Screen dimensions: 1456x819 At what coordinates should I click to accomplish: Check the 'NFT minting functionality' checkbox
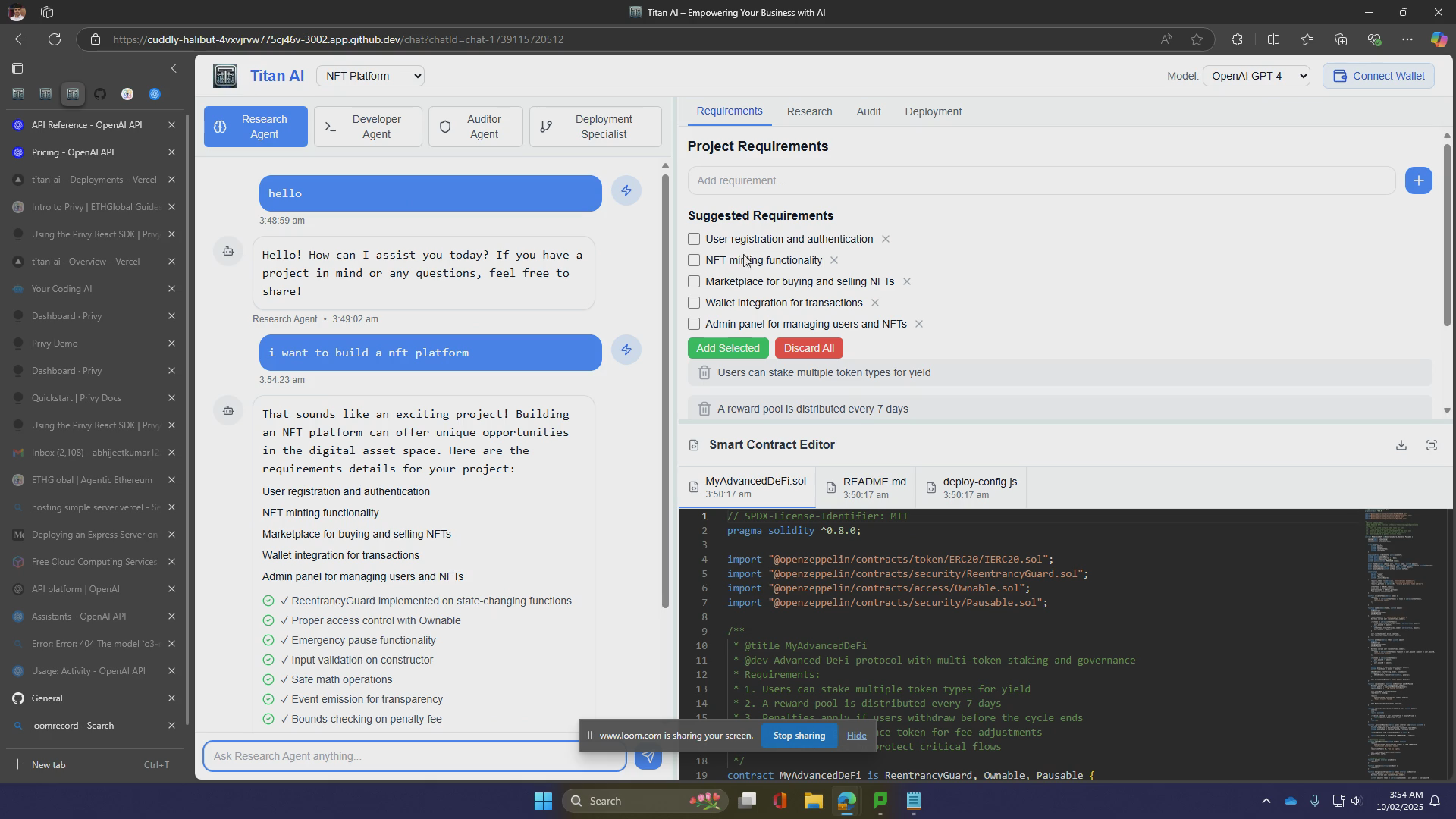coord(694,260)
